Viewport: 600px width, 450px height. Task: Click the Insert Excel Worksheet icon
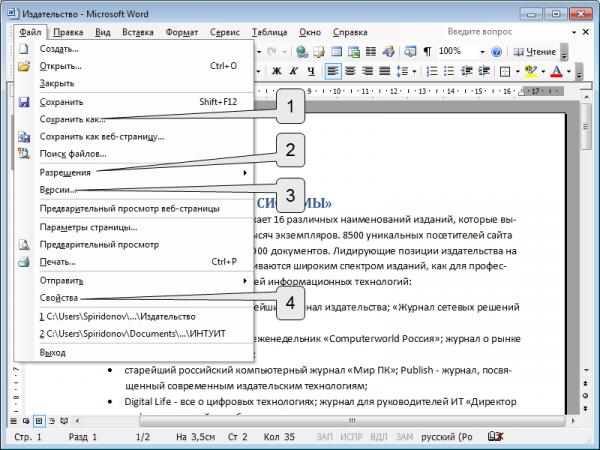[x=354, y=52]
